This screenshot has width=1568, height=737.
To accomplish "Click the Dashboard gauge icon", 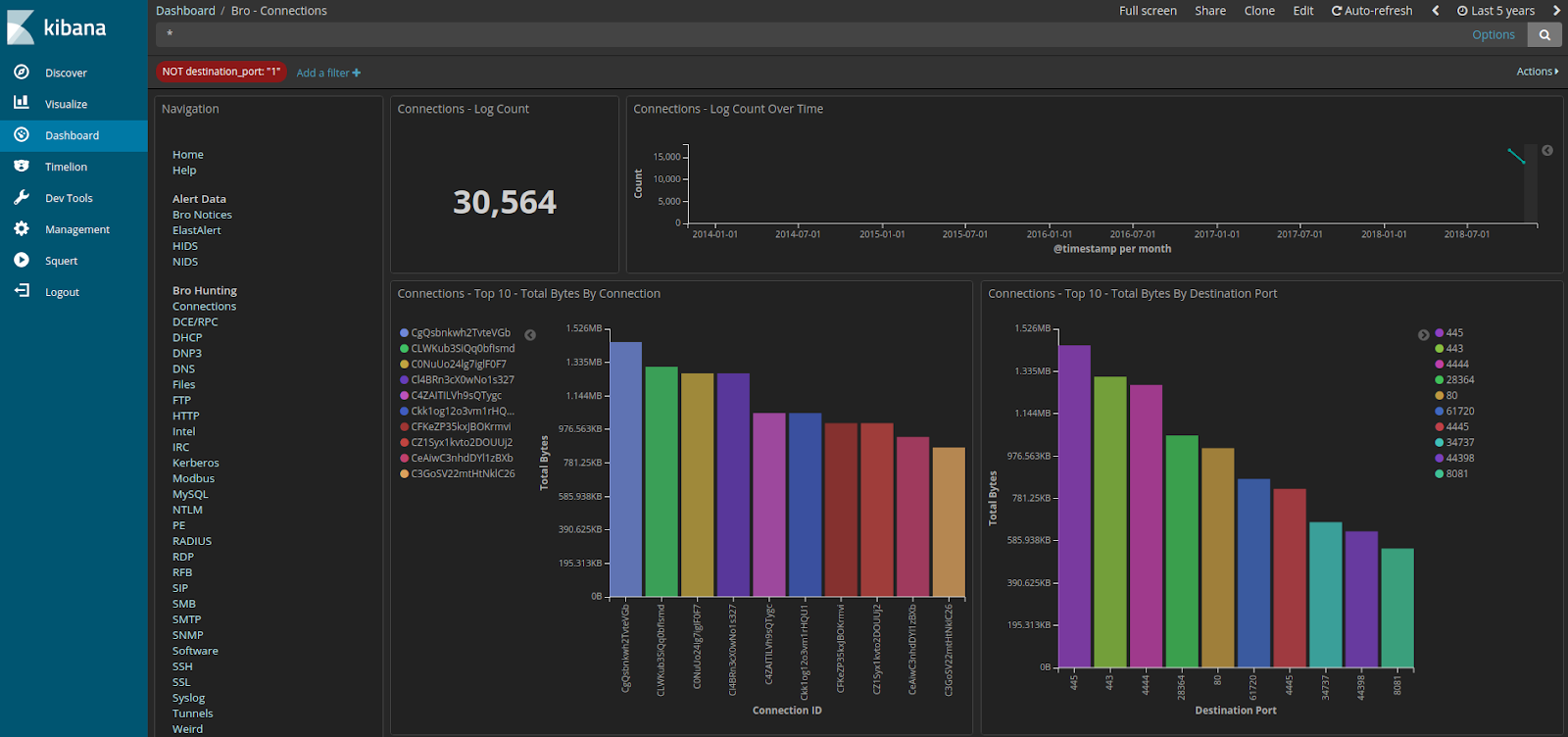I will [x=22, y=134].
